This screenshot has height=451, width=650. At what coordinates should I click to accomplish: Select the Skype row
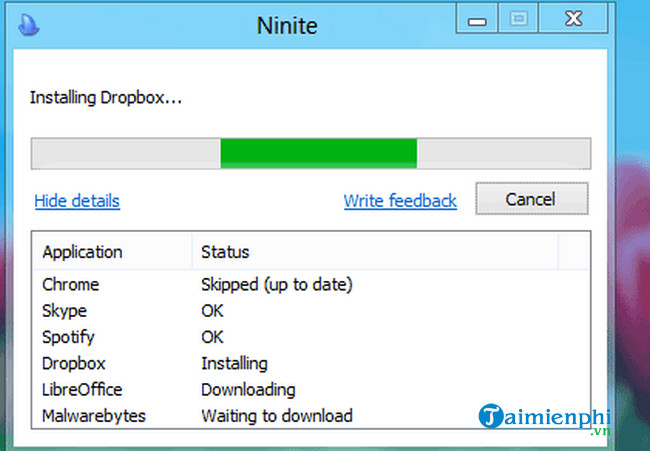click(x=311, y=310)
